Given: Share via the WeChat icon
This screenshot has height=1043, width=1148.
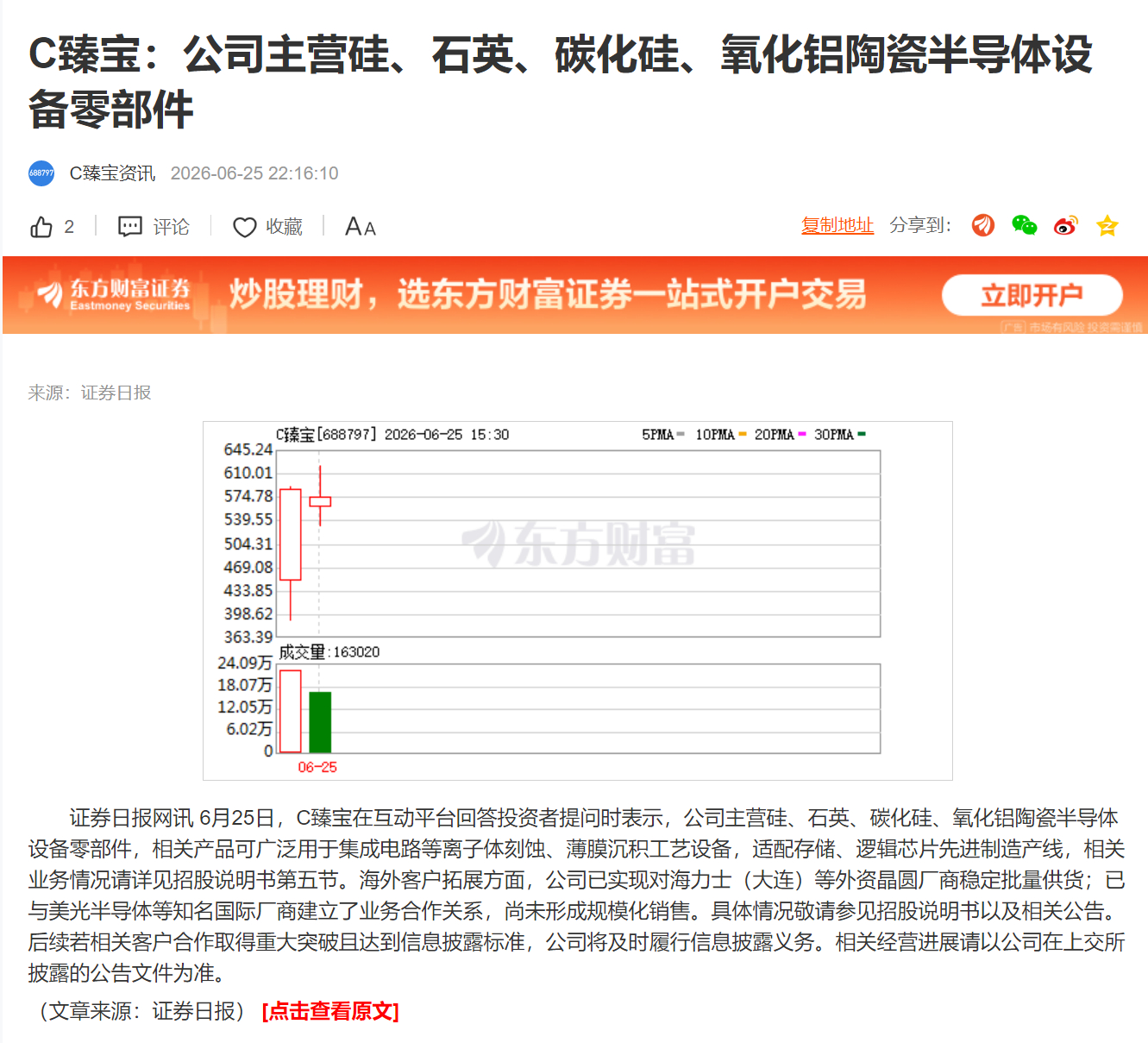Looking at the screenshot, I should [1025, 225].
